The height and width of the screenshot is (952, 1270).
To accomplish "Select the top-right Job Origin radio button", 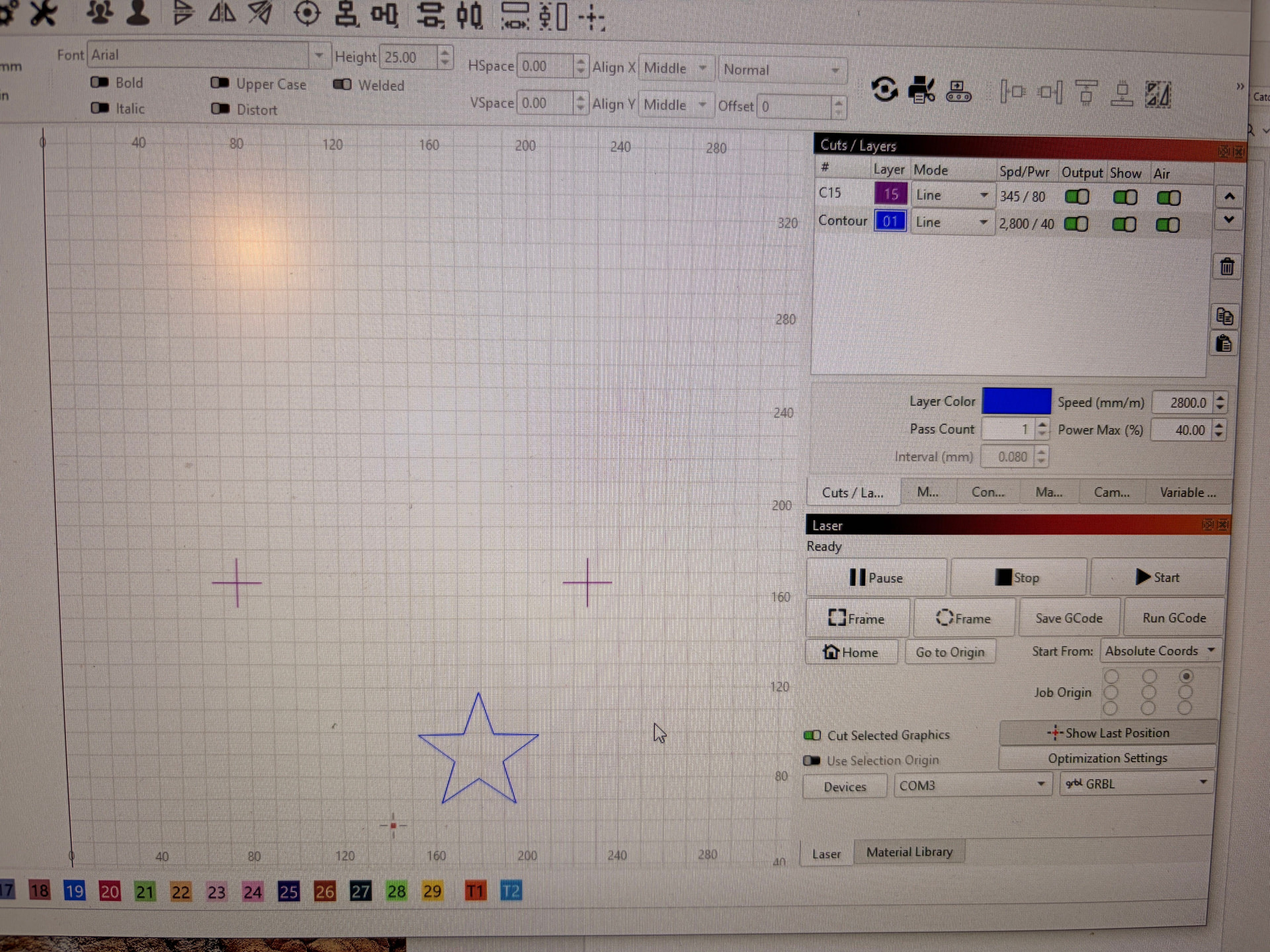I will (1186, 676).
